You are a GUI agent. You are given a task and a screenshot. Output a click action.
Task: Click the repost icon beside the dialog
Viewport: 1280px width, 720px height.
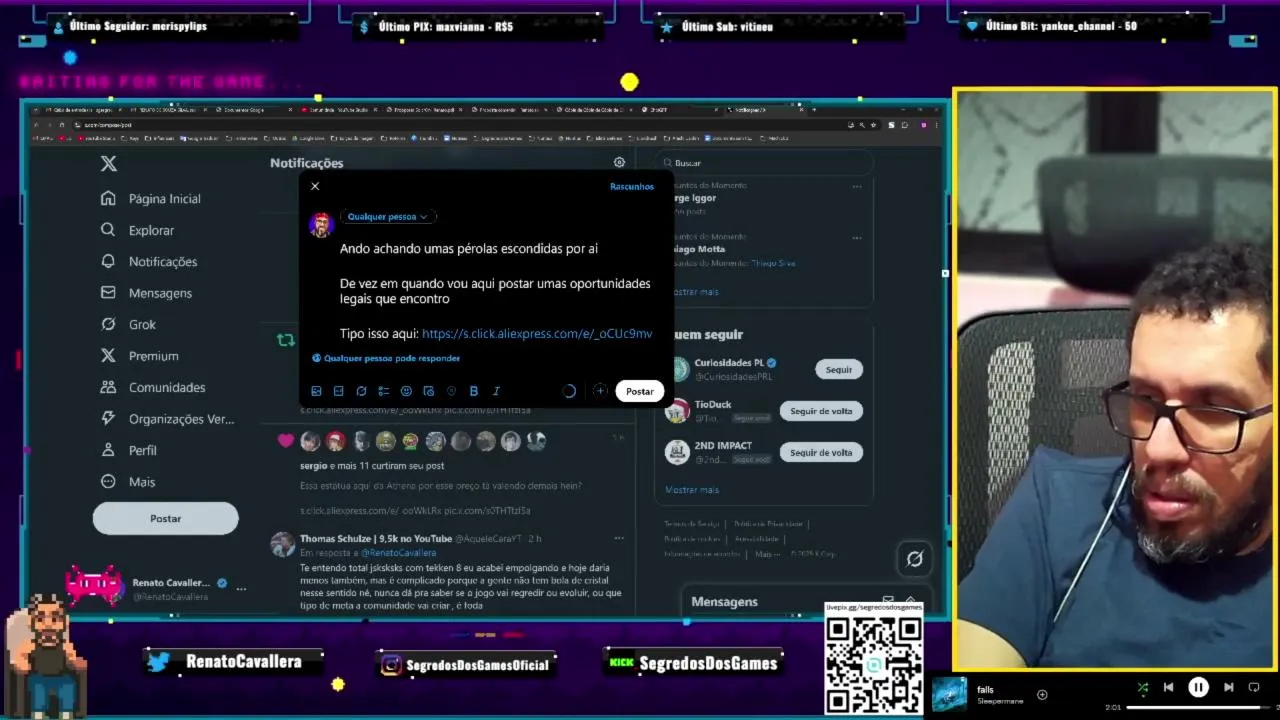tap(286, 340)
